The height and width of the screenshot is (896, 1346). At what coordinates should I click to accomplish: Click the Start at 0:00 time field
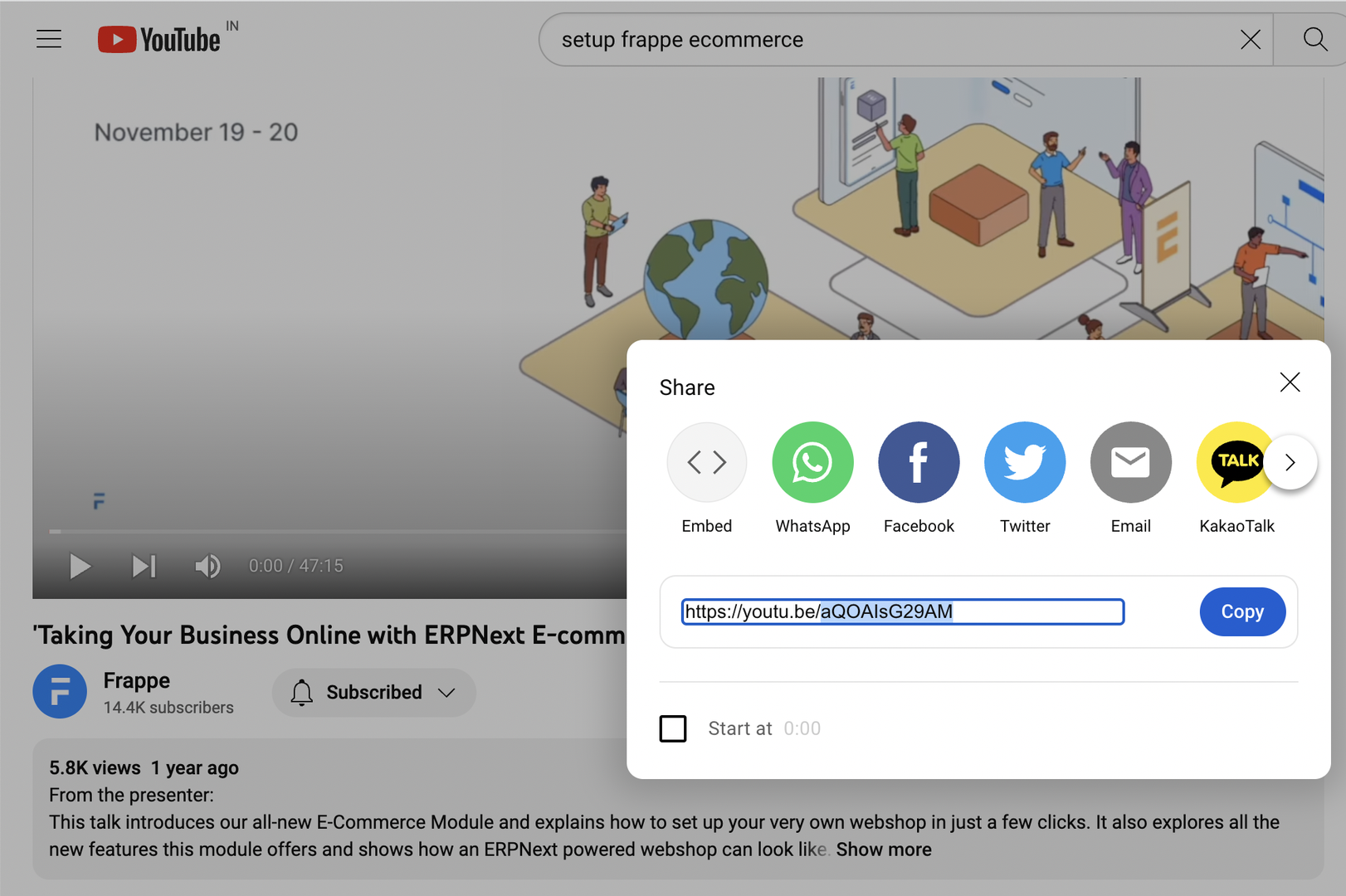point(802,728)
